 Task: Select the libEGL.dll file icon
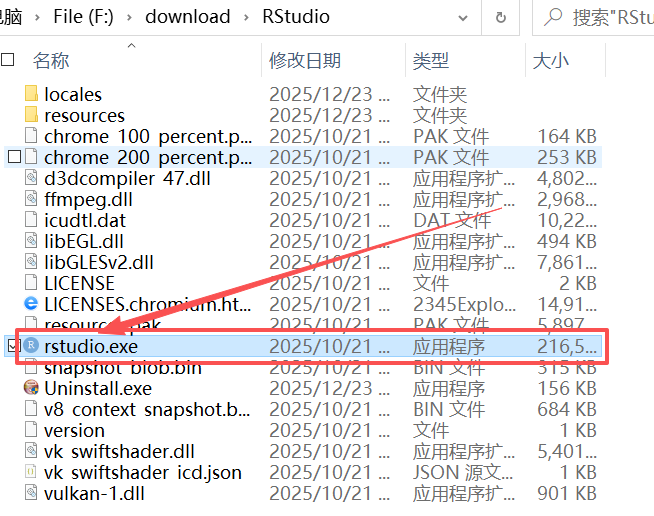31,241
